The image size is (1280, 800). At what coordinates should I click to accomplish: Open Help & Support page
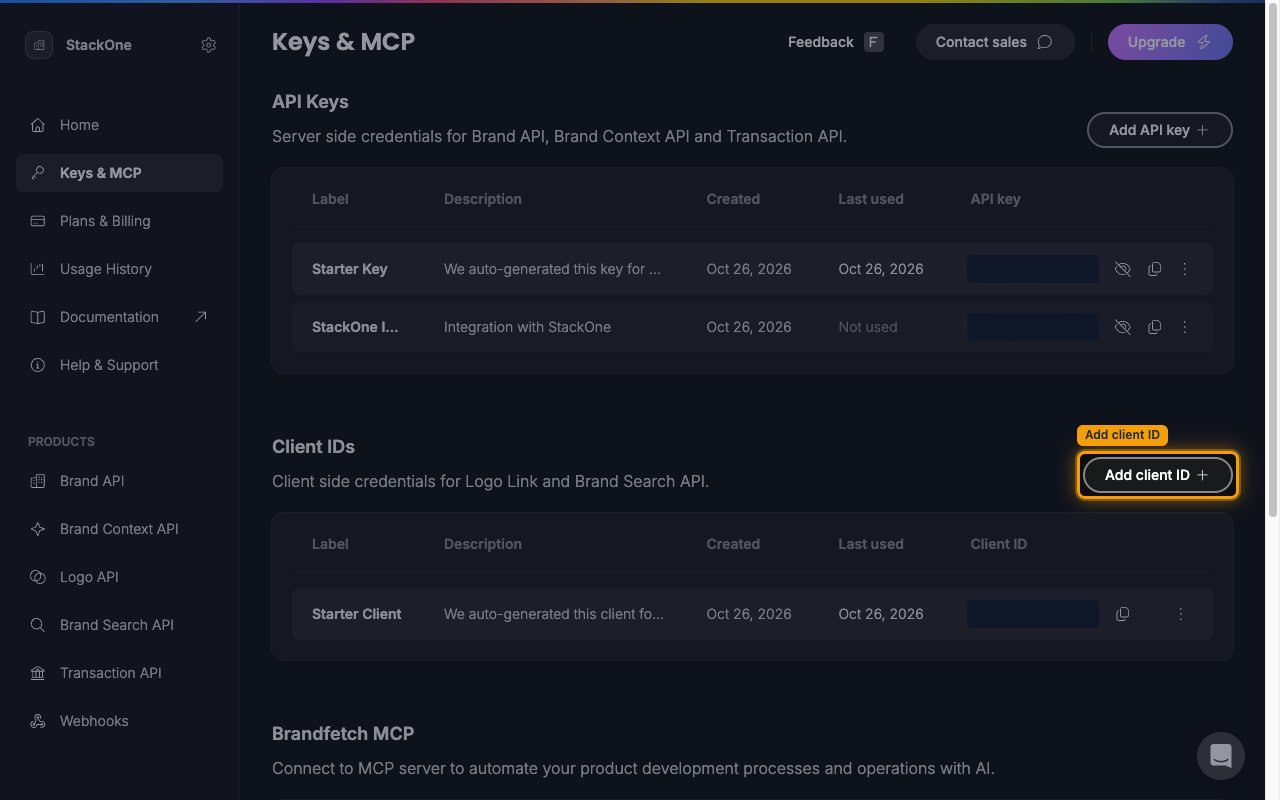pyautogui.click(x=120, y=365)
